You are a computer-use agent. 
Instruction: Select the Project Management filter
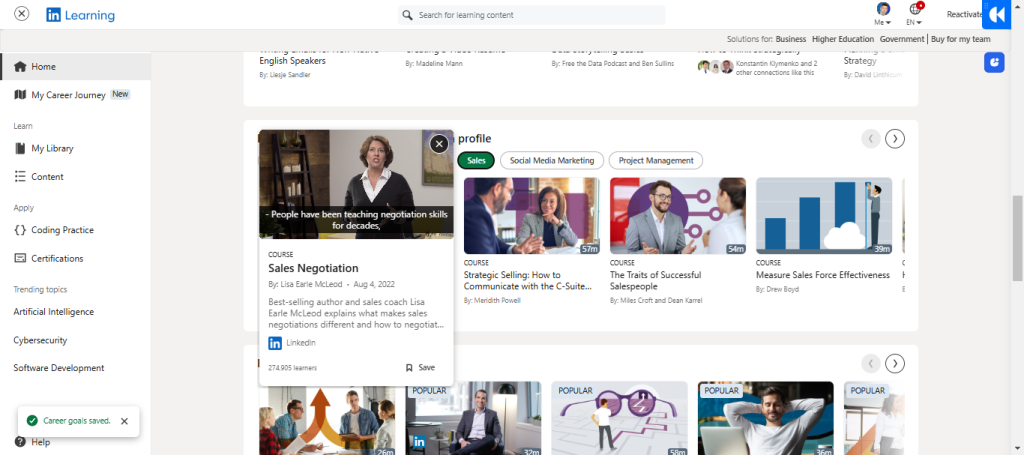click(x=656, y=161)
